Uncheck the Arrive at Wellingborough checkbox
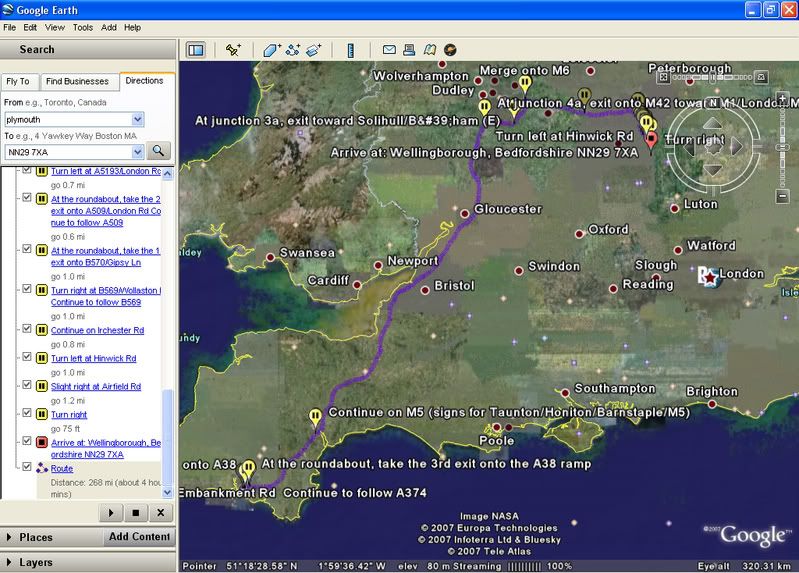 tap(26, 441)
